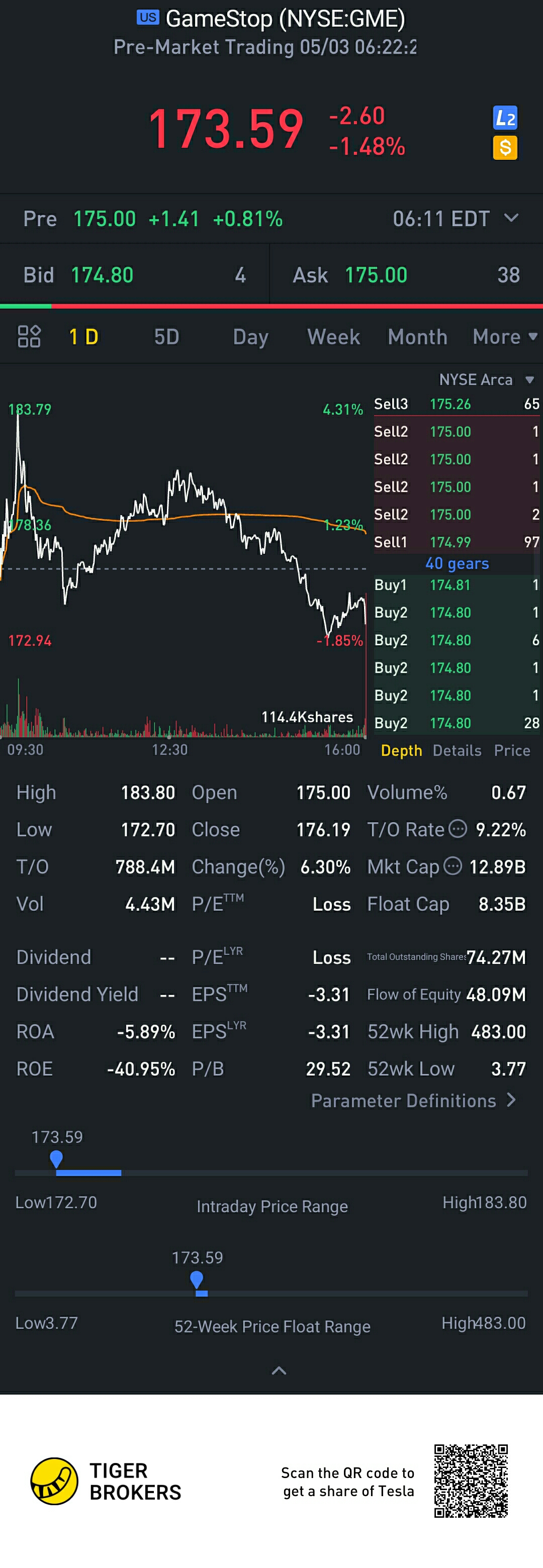Switch to the Price tab
The image size is (543, 1568).
(512, 750)
